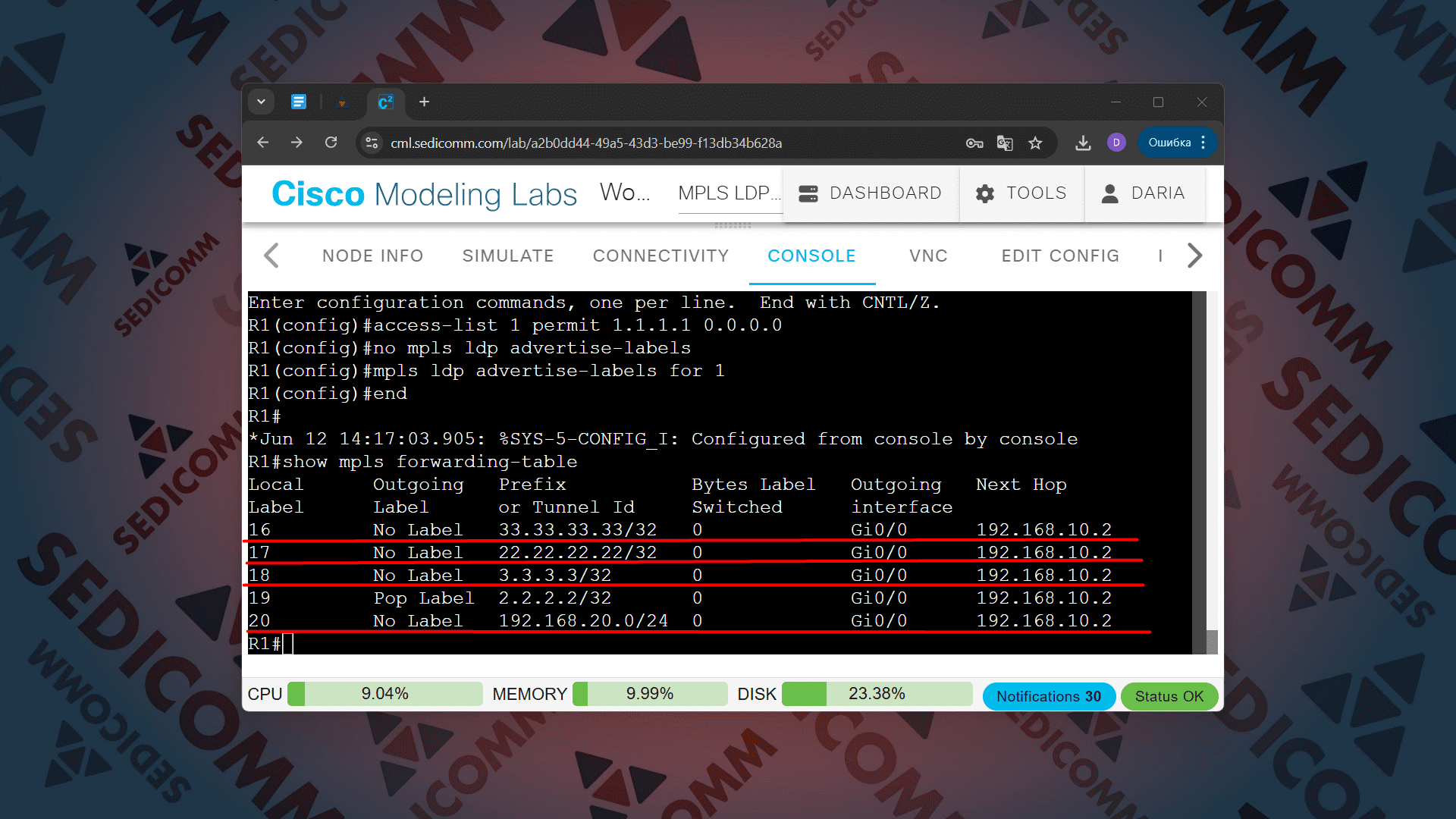Click prefix 3.3.3.3/32 in table

[x=554, y=576]
